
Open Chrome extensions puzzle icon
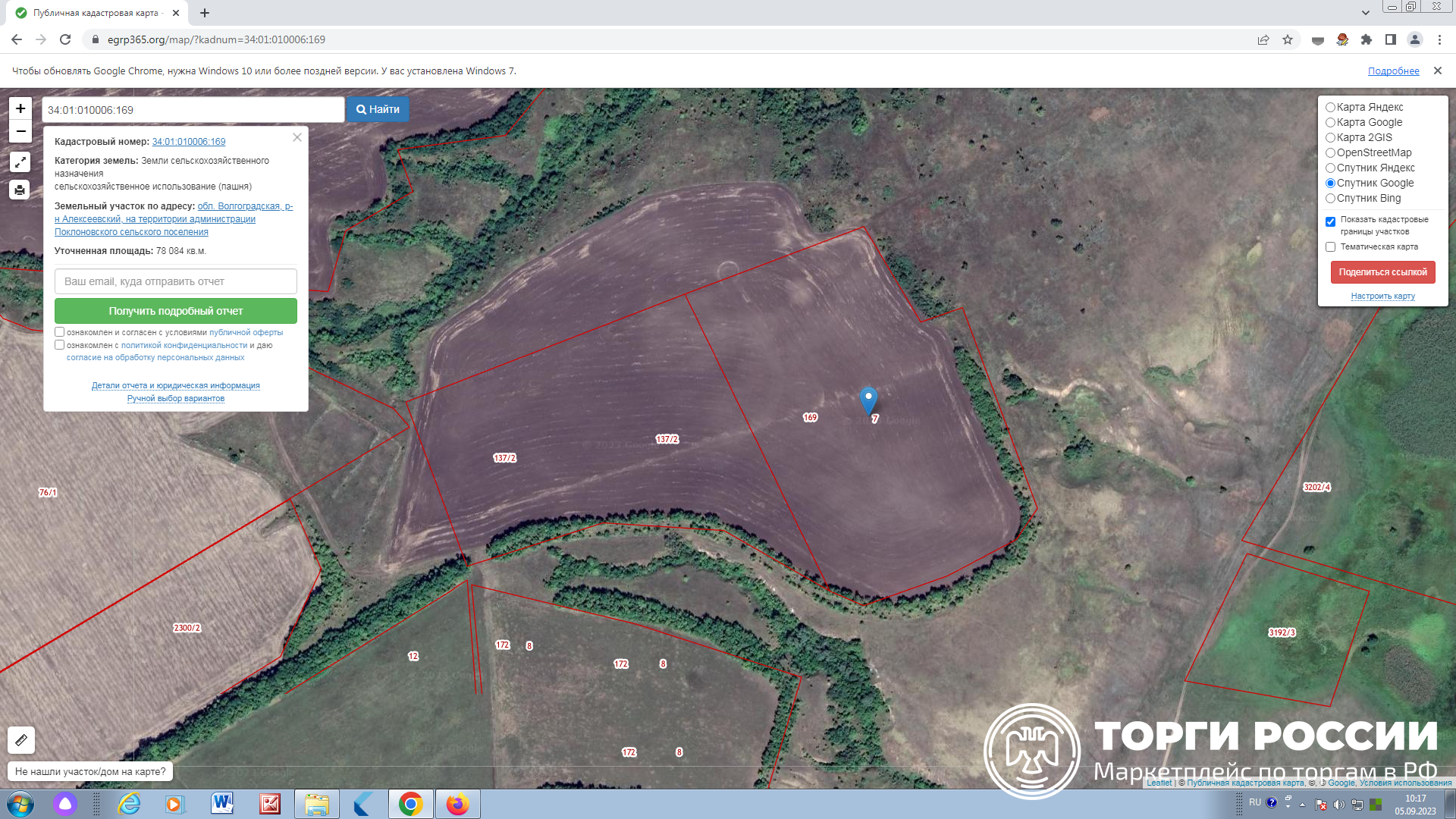[x=1367, y=39]
